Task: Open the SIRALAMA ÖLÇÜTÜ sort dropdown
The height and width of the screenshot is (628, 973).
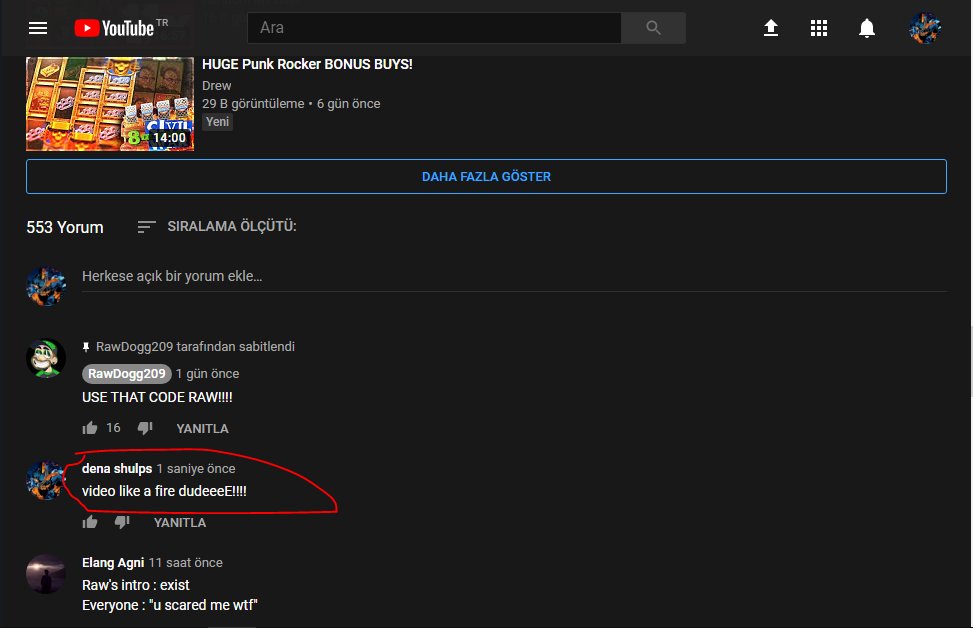Action: coord(217,227)
